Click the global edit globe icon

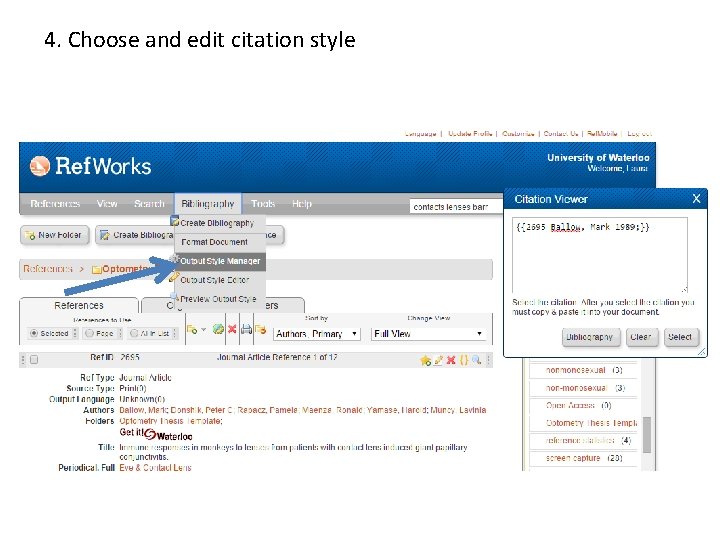219,329
